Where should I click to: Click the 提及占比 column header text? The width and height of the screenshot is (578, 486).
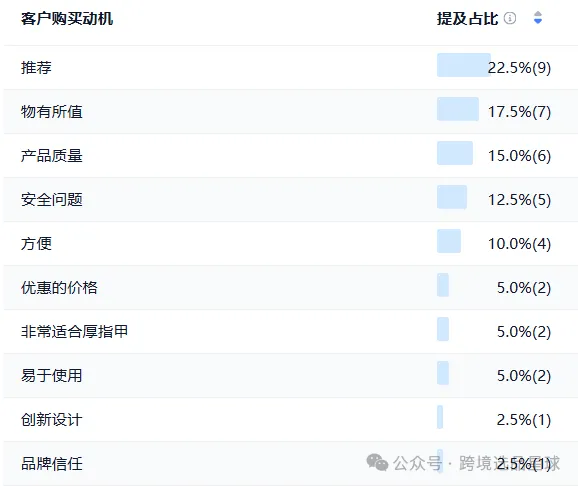click(x=467, y=18)
